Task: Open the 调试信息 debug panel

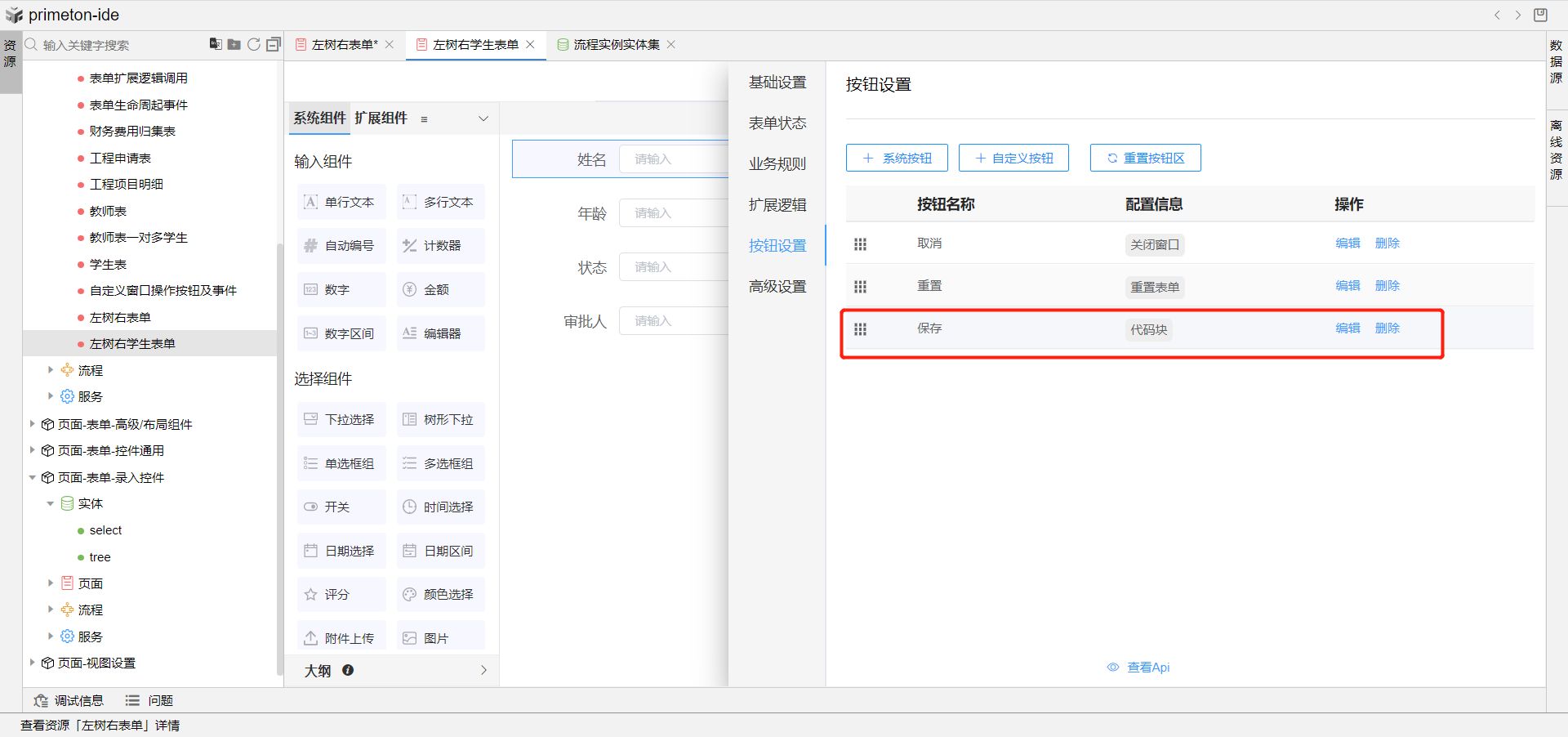Action: point(69,700)
